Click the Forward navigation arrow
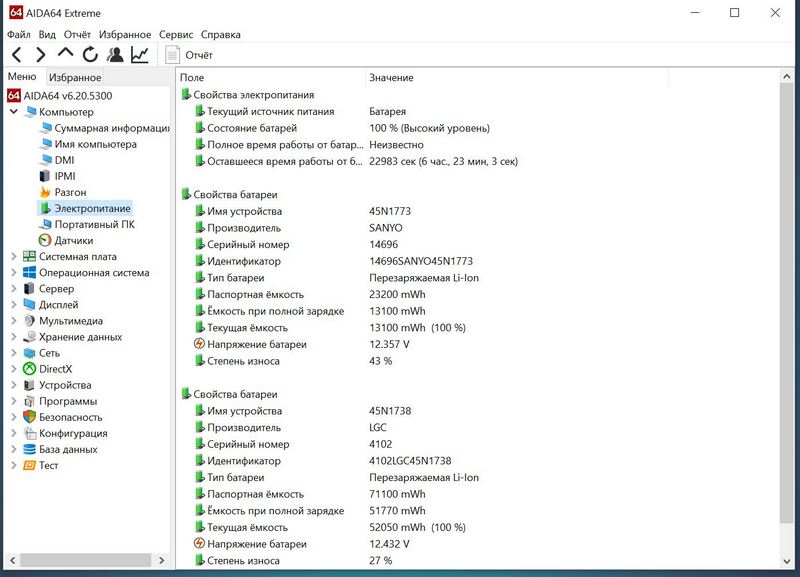Viewport: 800px width, 577px height. pos(41,55)
